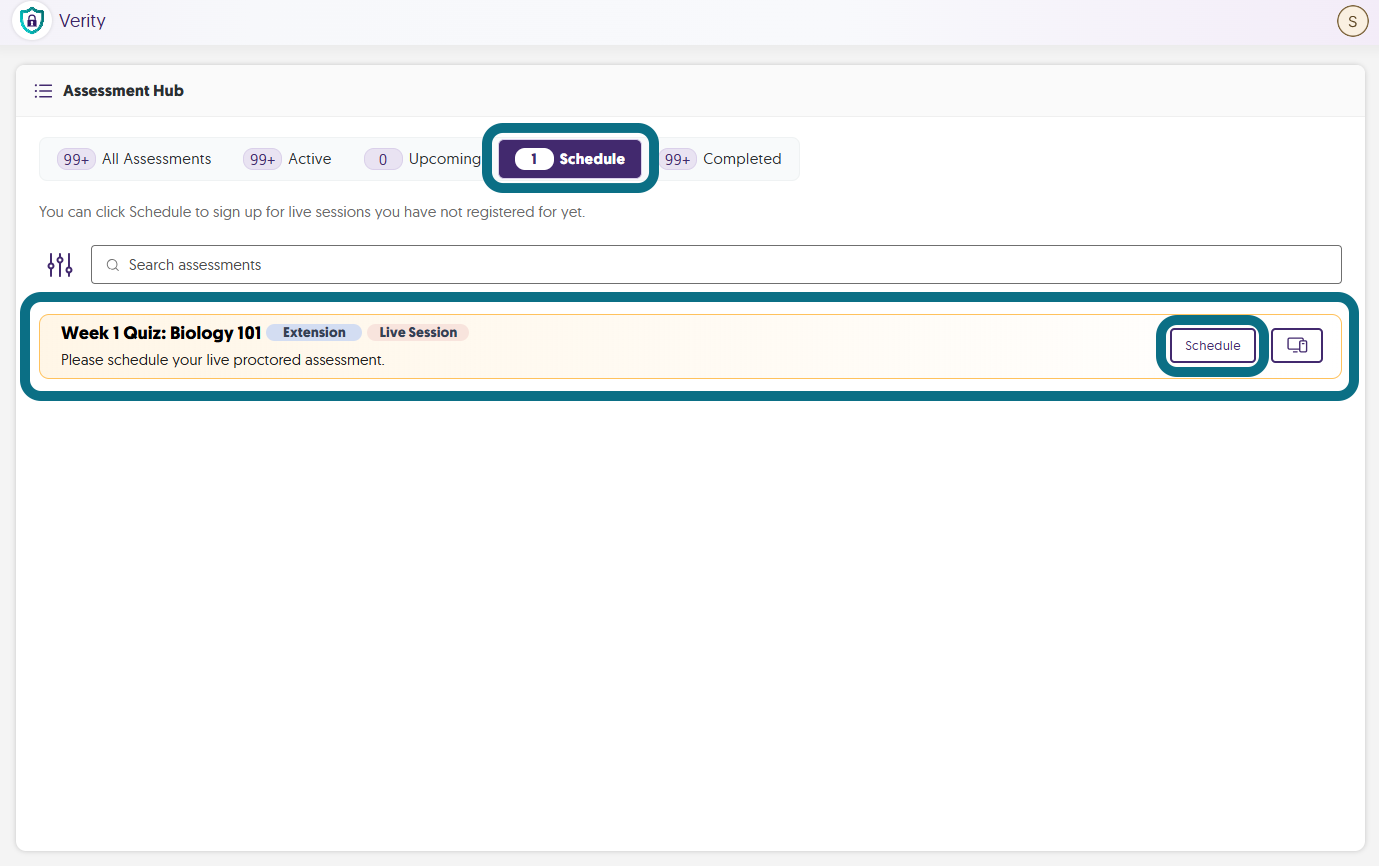Image resolution: width=1379 pixels, height=866 pixels.
Task: Click 'Please schedule your live proctored assessment' text
Action: point(223,360)
